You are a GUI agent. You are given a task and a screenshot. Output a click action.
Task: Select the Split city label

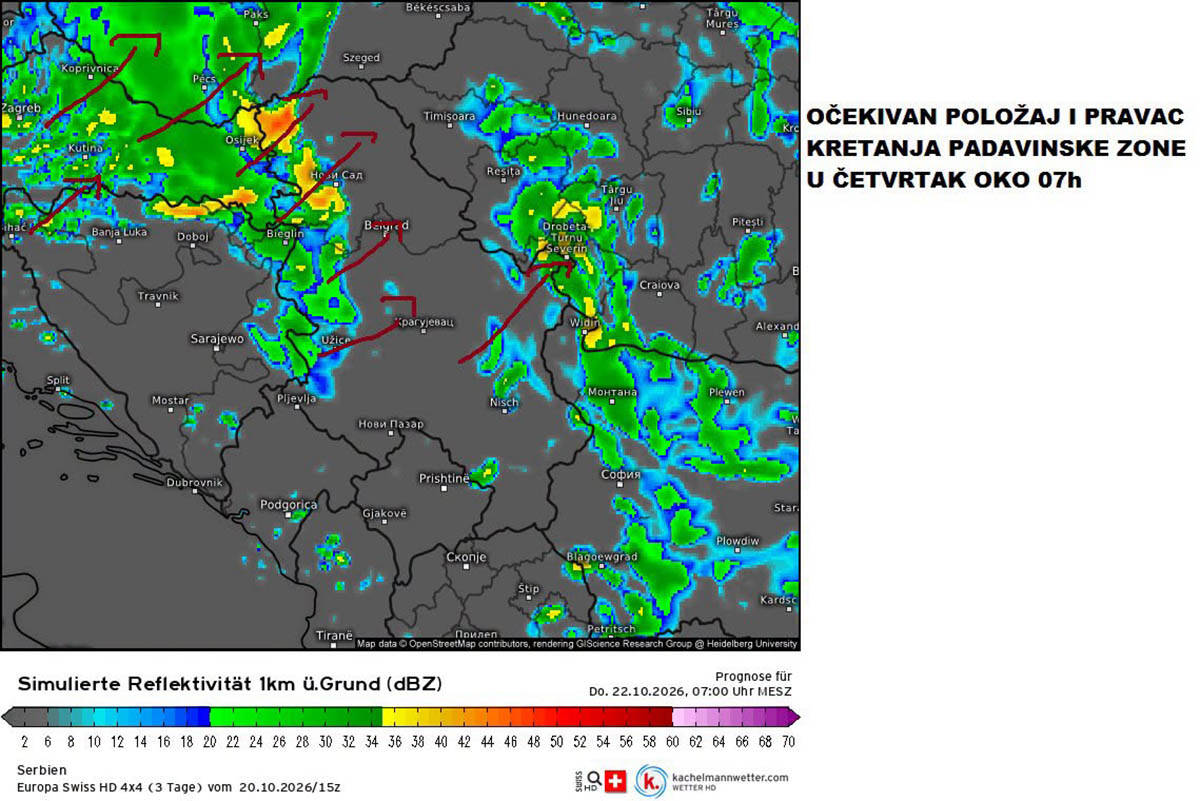pos(58,380)
